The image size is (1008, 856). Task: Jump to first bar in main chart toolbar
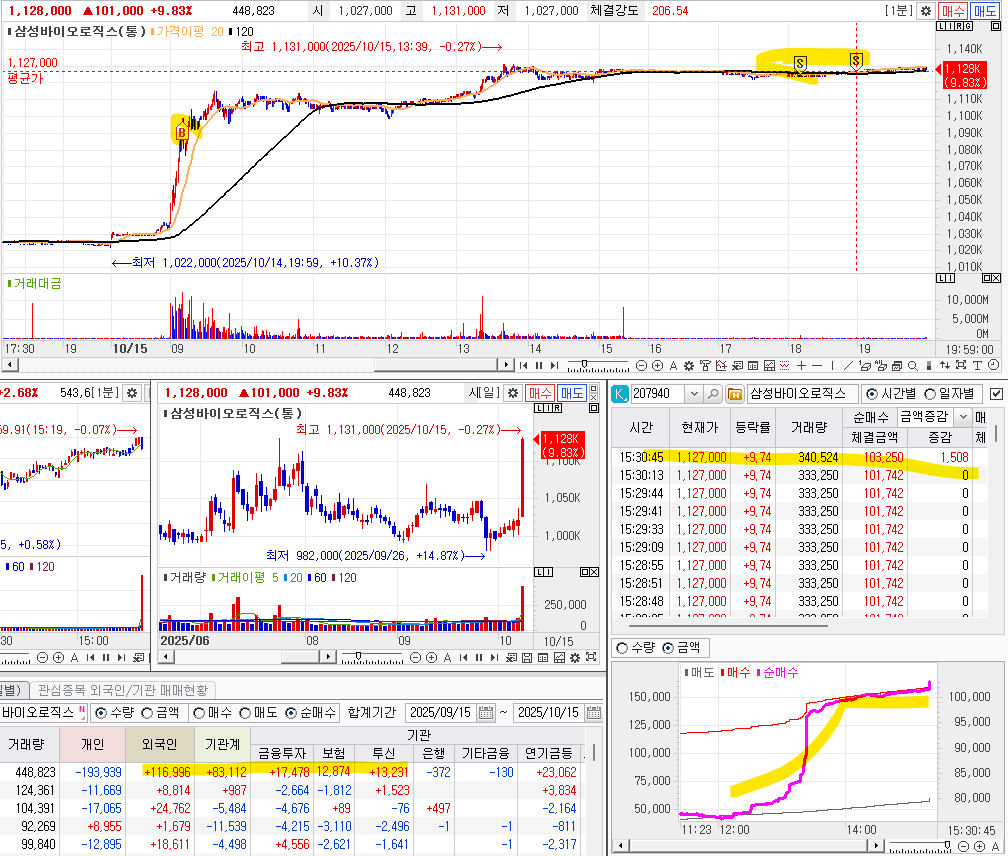click(x=523, y=366)
